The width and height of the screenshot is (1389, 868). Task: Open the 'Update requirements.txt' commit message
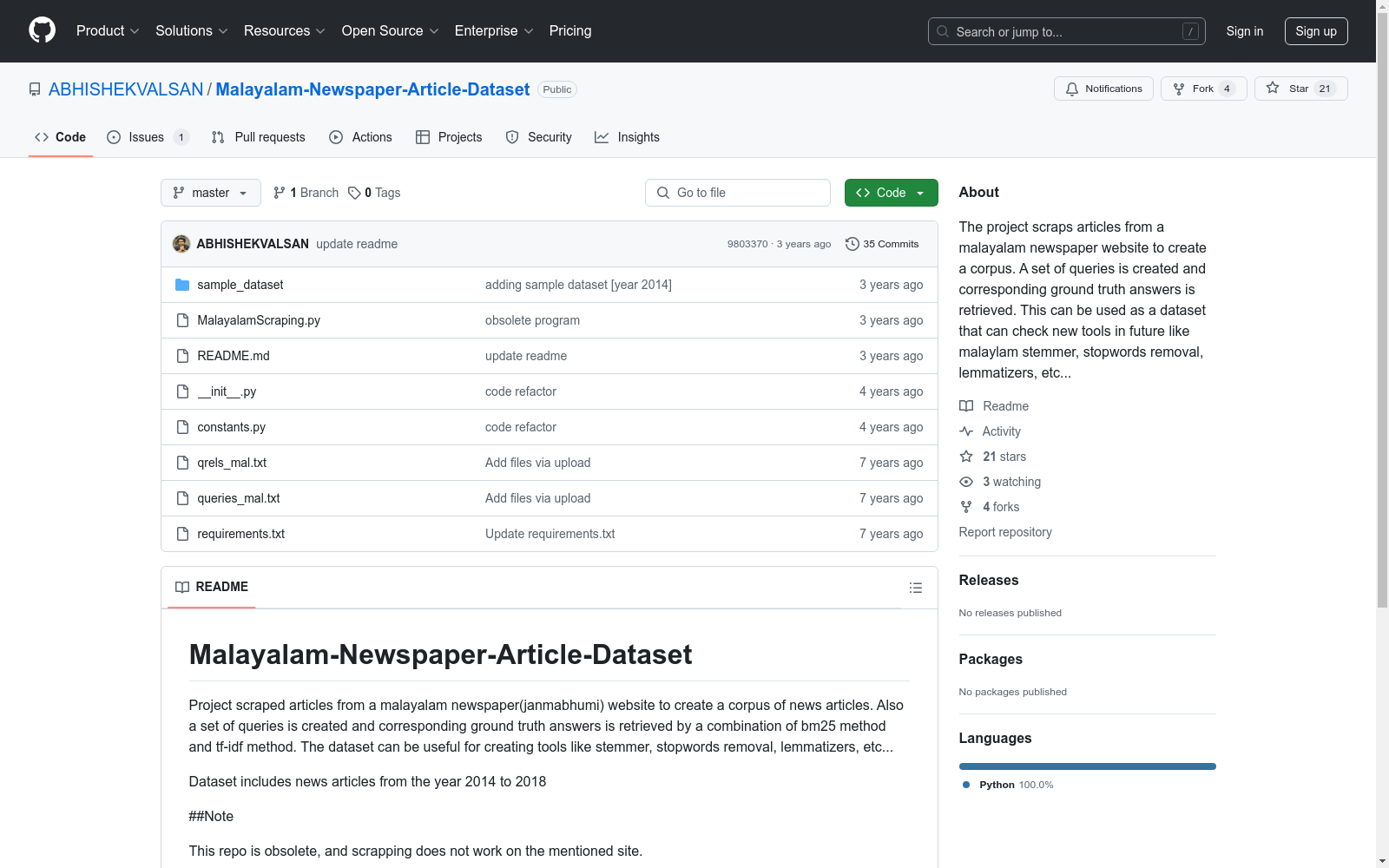550,534
